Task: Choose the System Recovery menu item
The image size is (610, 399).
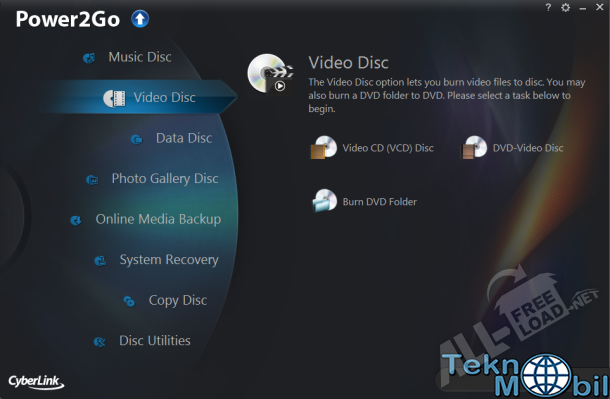Action: pos(169,260)
